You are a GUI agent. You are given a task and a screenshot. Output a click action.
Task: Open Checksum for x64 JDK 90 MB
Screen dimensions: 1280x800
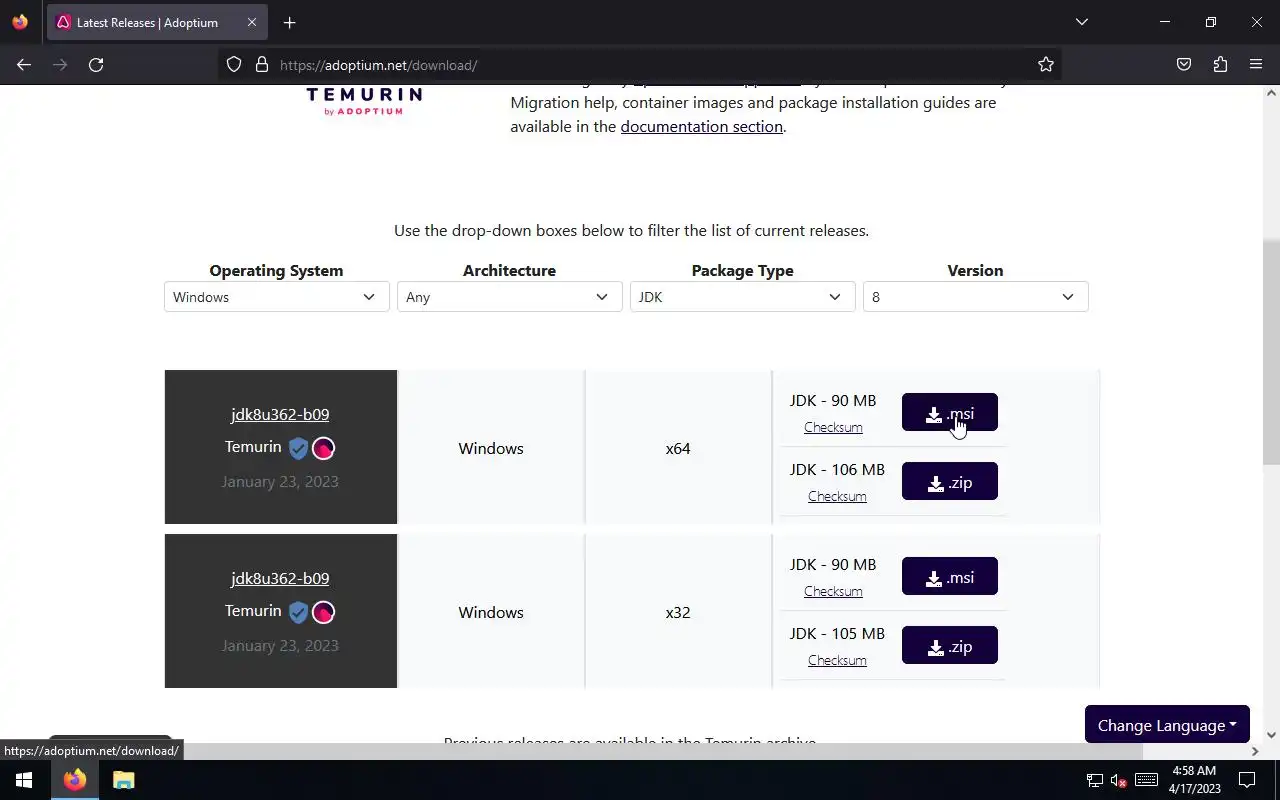pos(833,427)
